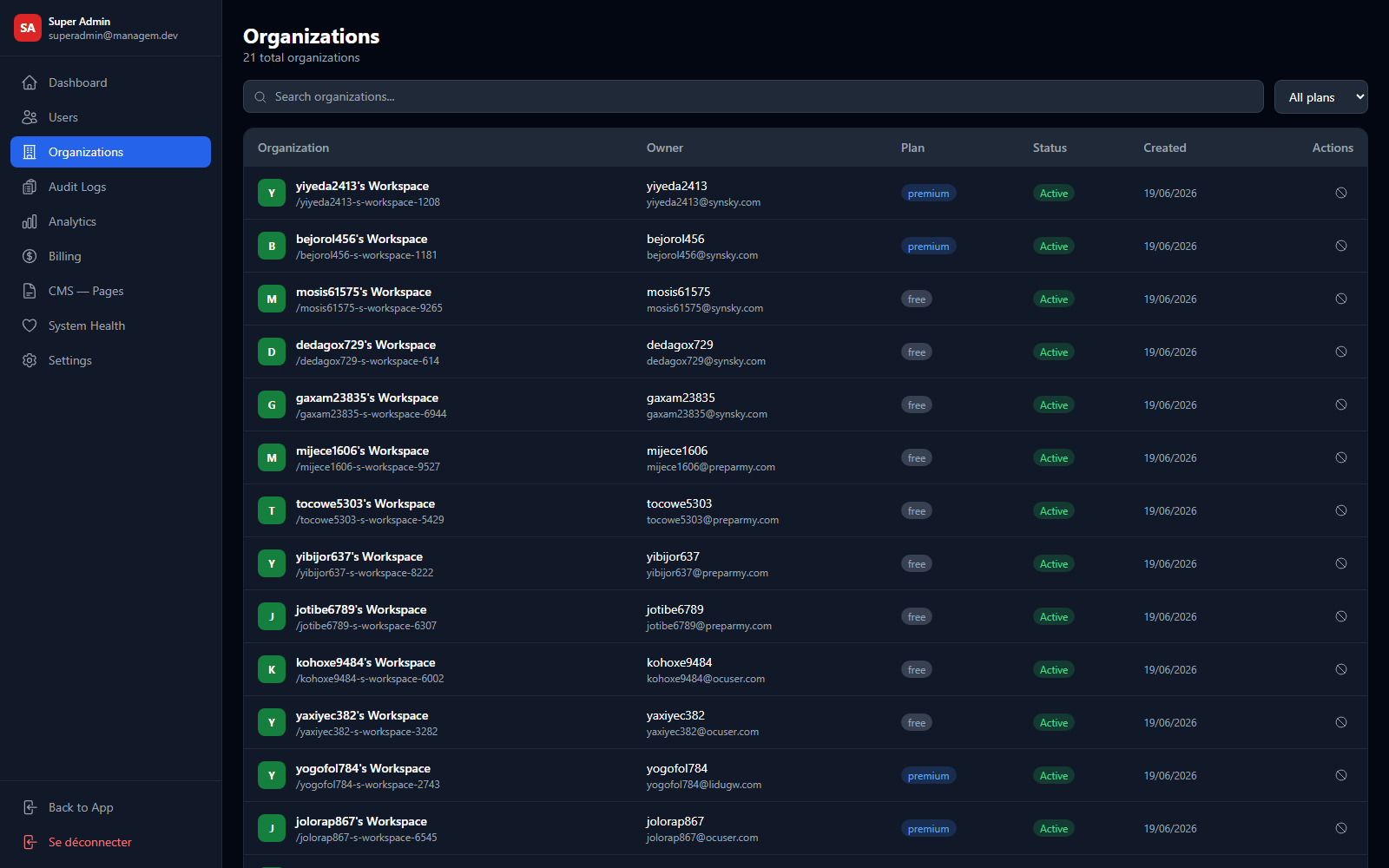The height and width of the screenshot is (868, 1389).
Task: Click action icon for mijece1606's Workspace
Action: [x=1341, y=457]
